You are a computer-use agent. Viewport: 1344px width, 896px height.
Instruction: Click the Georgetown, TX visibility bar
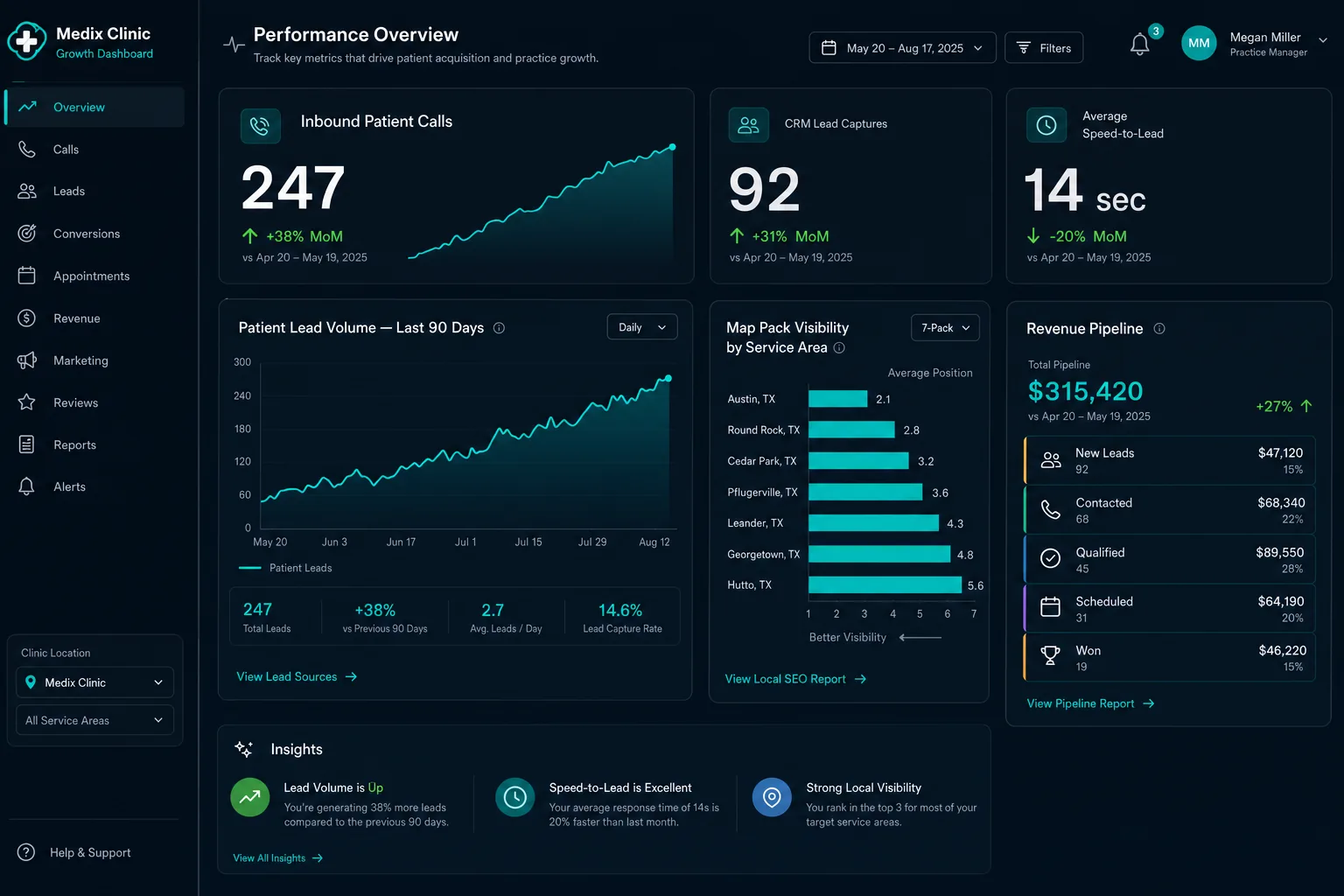point(879,554)
